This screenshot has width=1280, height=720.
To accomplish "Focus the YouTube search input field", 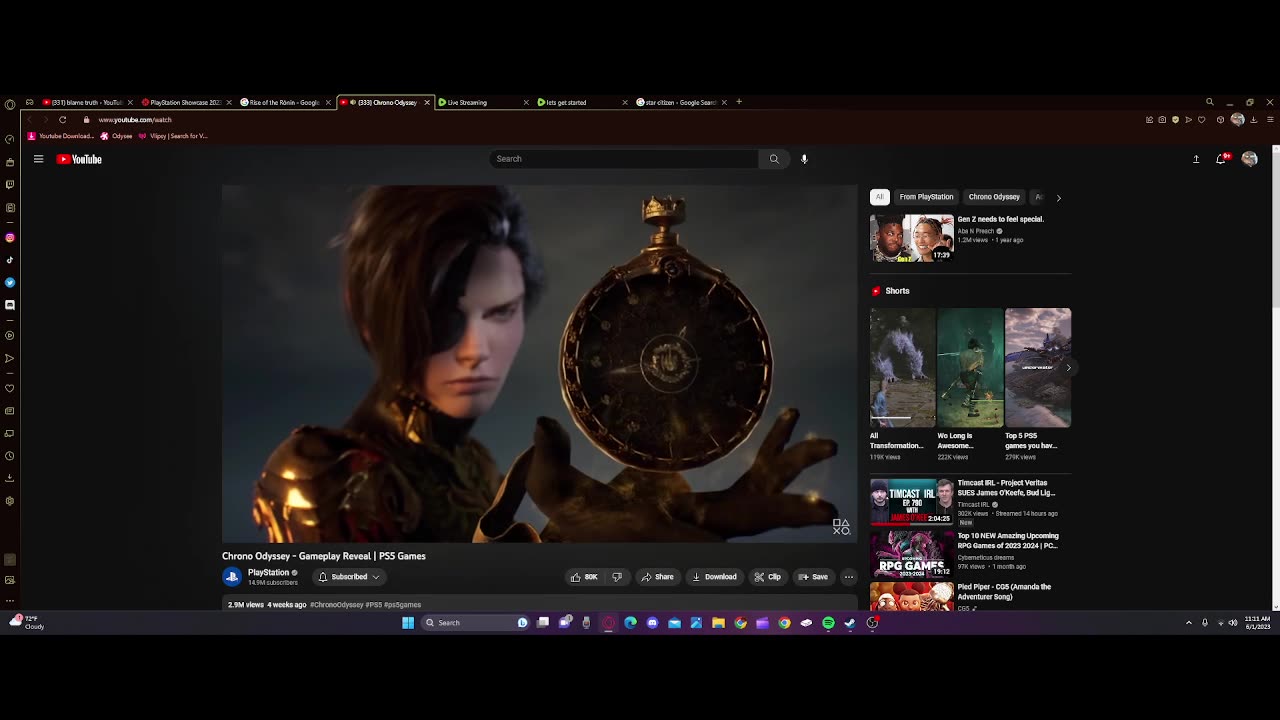I will [624, 159].
